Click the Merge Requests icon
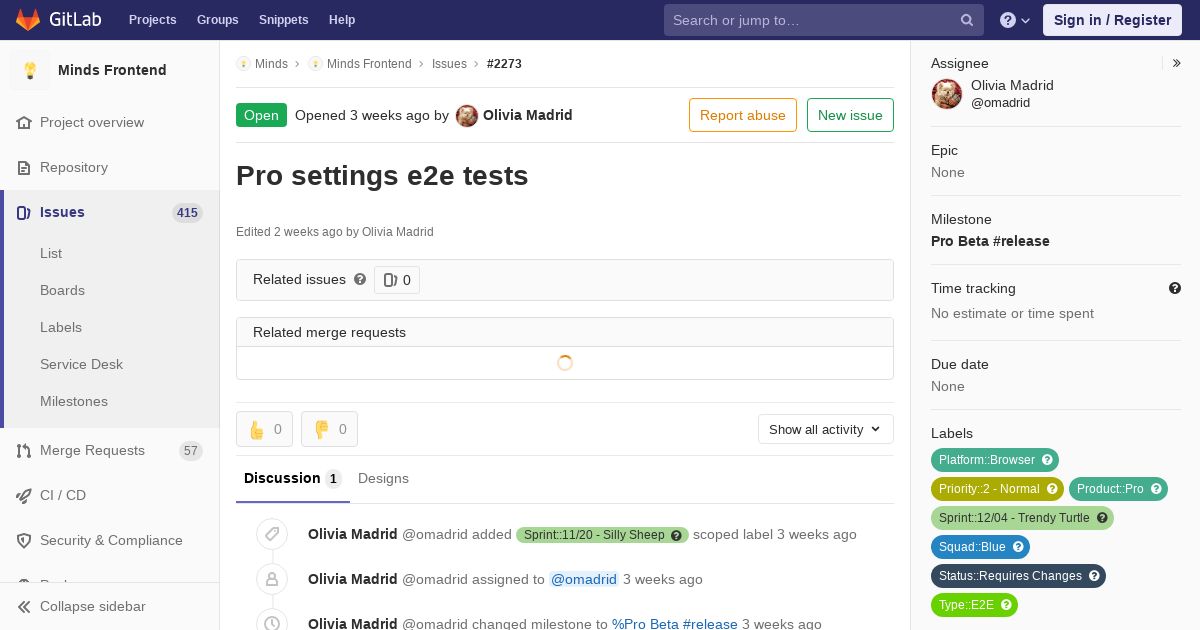 (24, 451)
